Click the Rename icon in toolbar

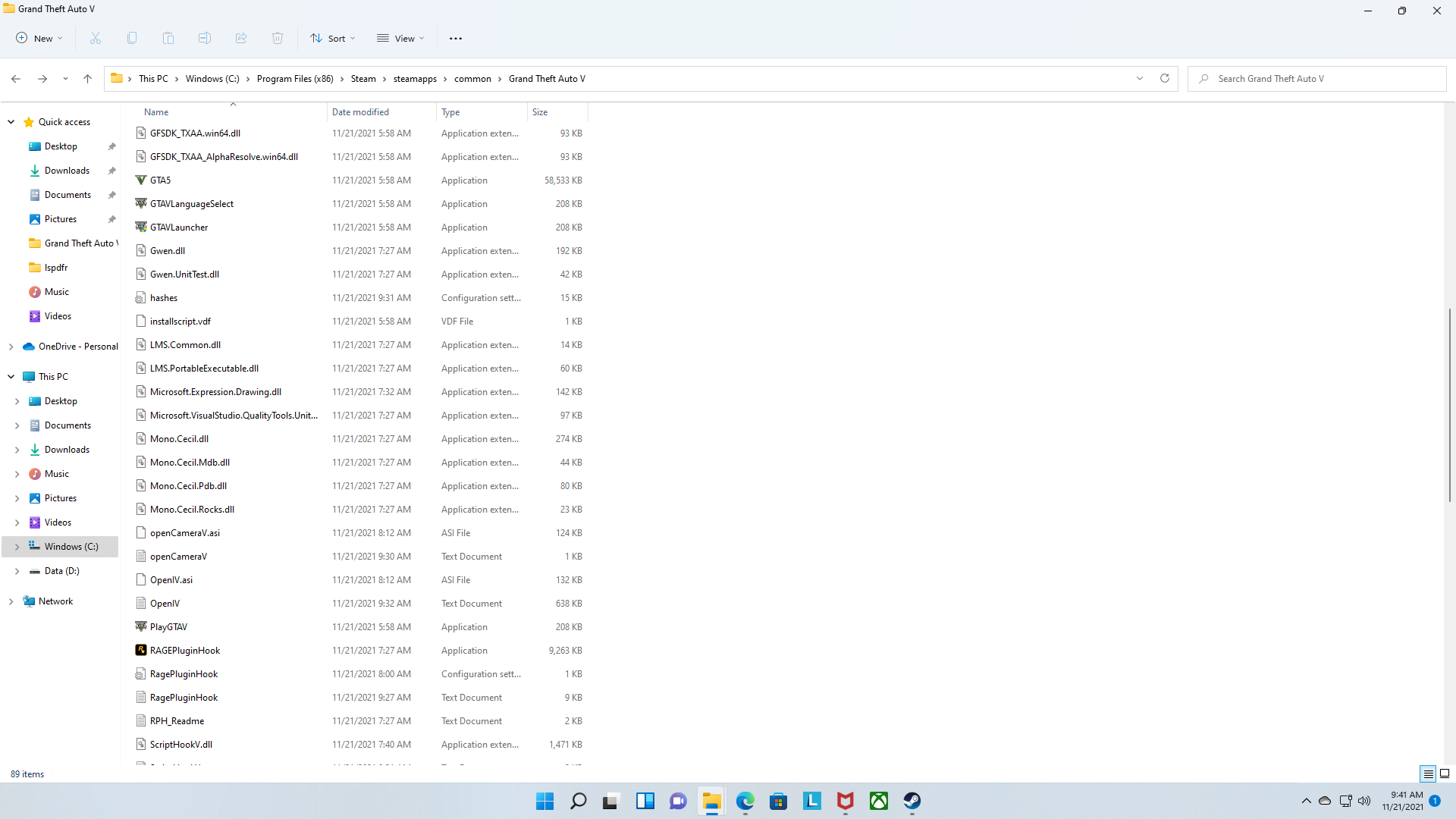coord(205,38)
